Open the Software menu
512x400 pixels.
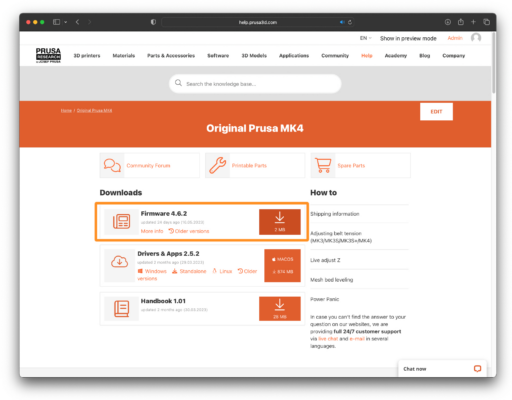point(218,56)
